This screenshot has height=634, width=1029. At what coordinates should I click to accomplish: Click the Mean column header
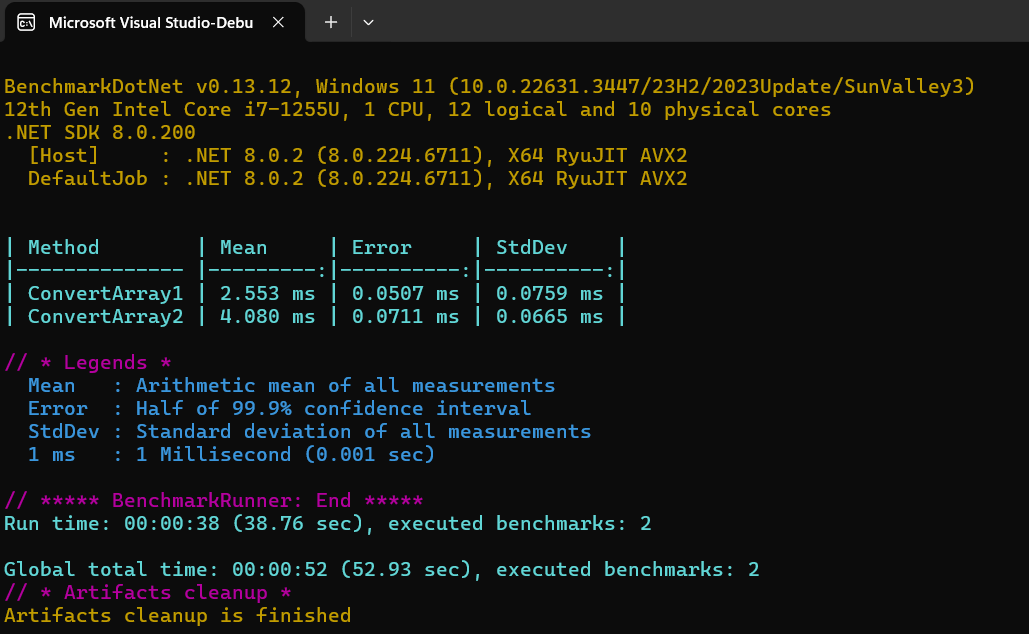click(243, 247)
